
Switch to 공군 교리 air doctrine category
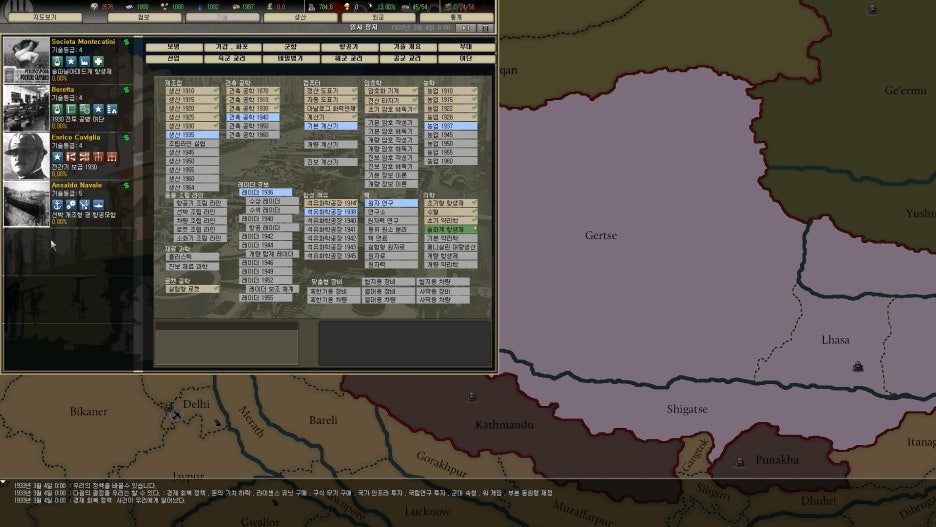click(408, 58)
